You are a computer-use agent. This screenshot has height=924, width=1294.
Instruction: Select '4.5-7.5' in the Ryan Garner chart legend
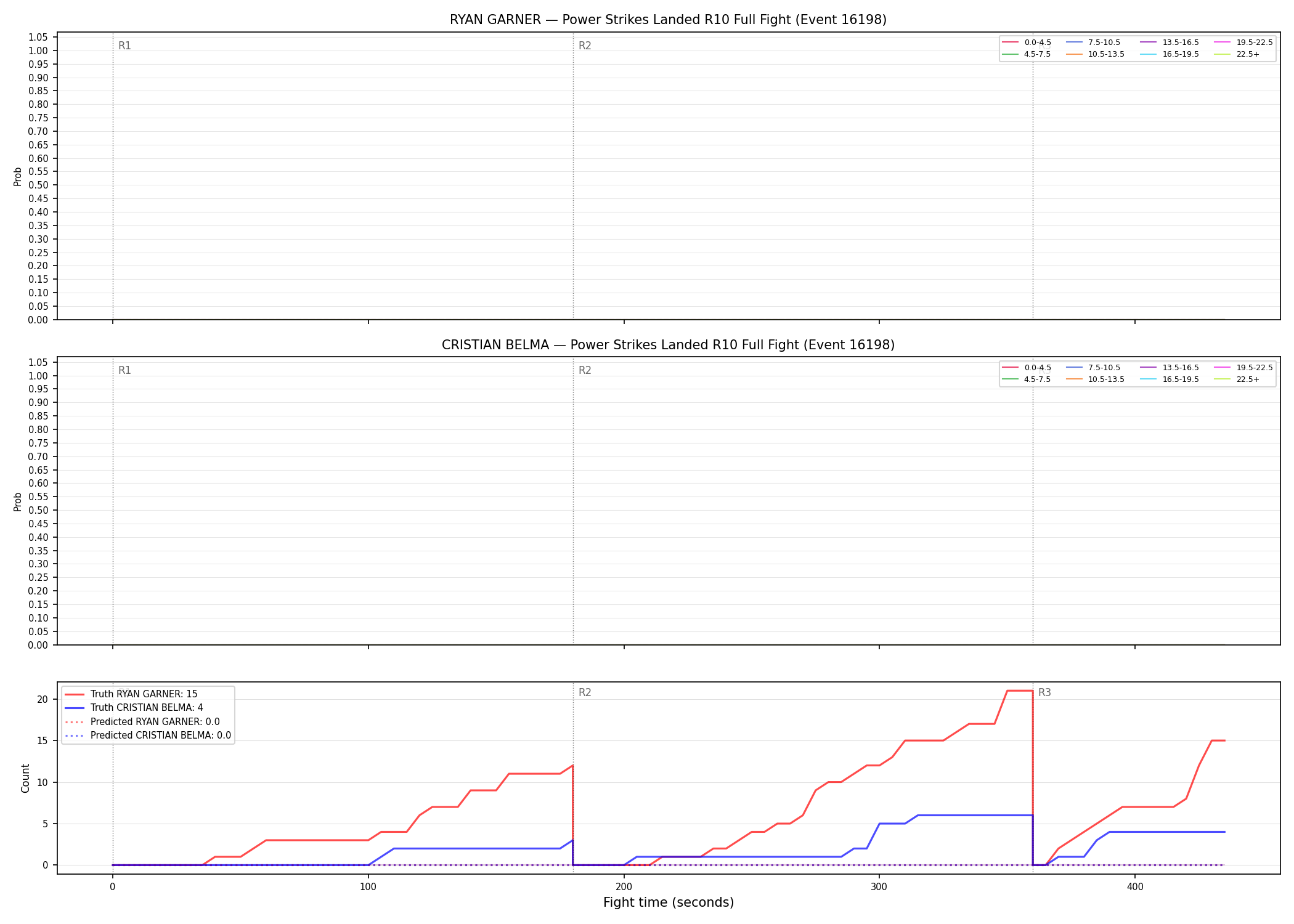1038,54
